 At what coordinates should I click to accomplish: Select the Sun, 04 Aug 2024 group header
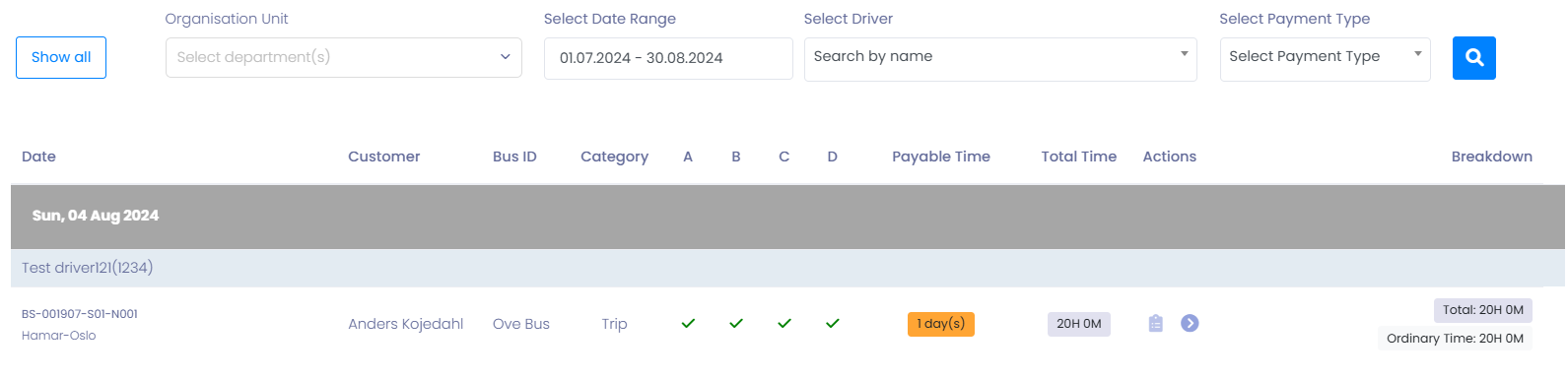pos(787,216)
